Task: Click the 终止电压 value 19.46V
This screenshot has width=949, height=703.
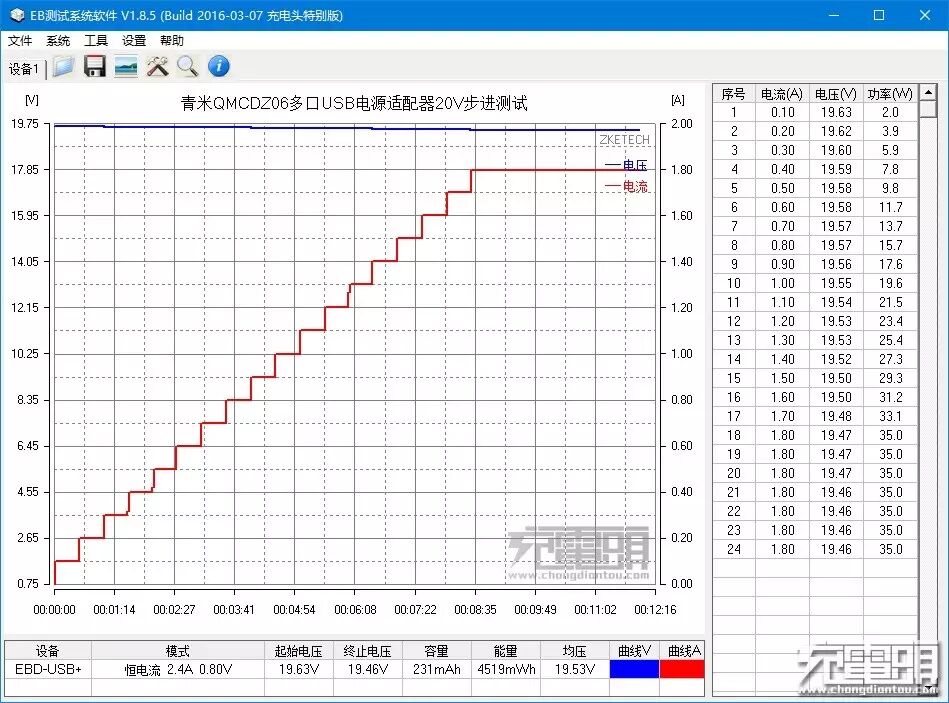Action: (367, 669)
